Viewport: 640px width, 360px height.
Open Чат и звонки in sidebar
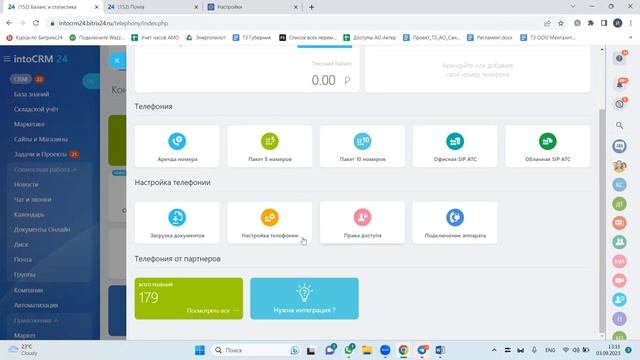tap(33, 200)
